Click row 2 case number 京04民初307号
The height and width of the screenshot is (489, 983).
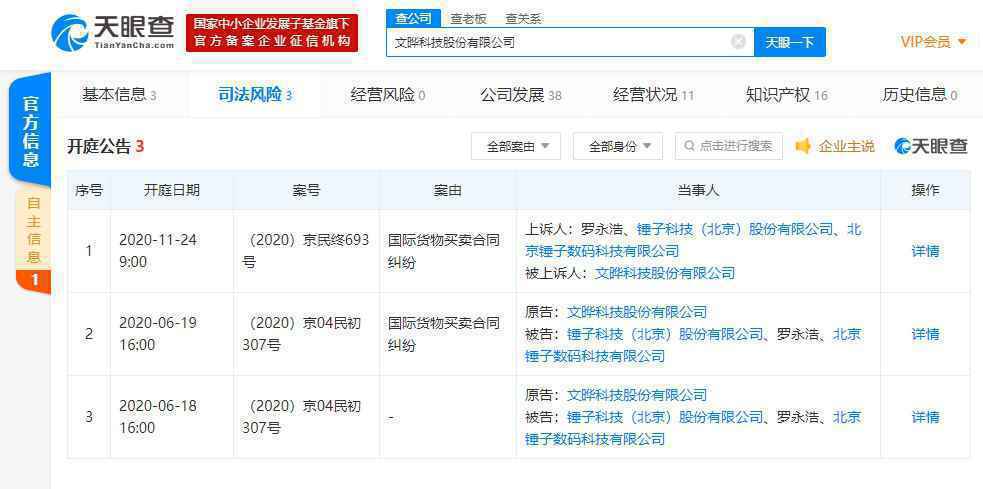302,334
